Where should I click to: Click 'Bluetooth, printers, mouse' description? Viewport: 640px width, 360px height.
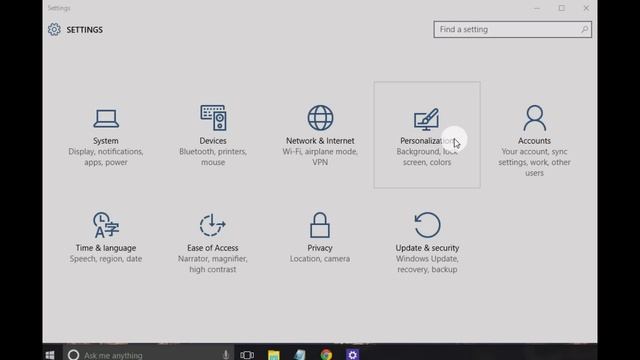(213, 157)
